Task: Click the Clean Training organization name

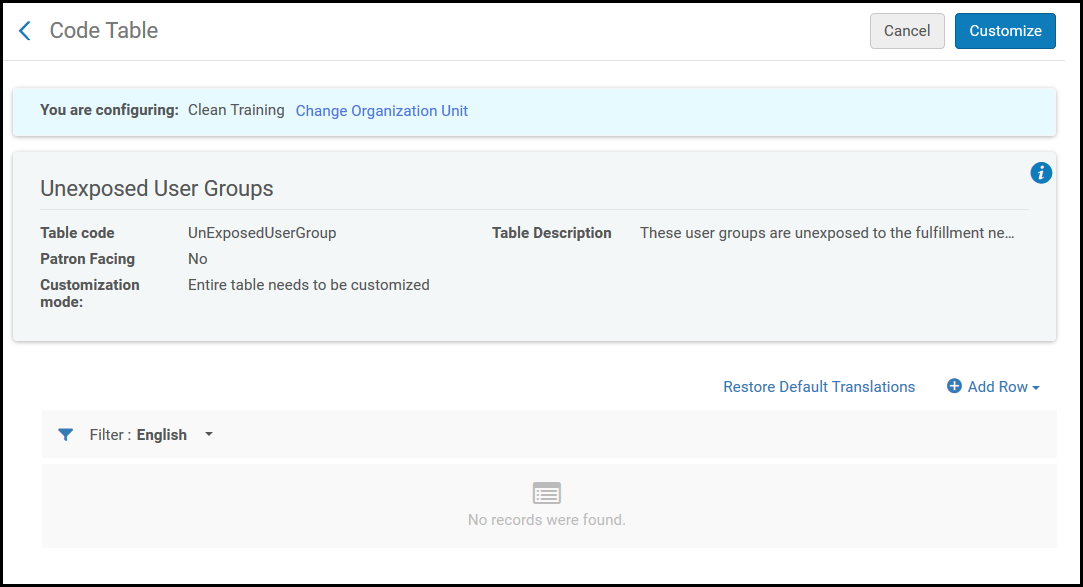Action: [x=236, y=110]
